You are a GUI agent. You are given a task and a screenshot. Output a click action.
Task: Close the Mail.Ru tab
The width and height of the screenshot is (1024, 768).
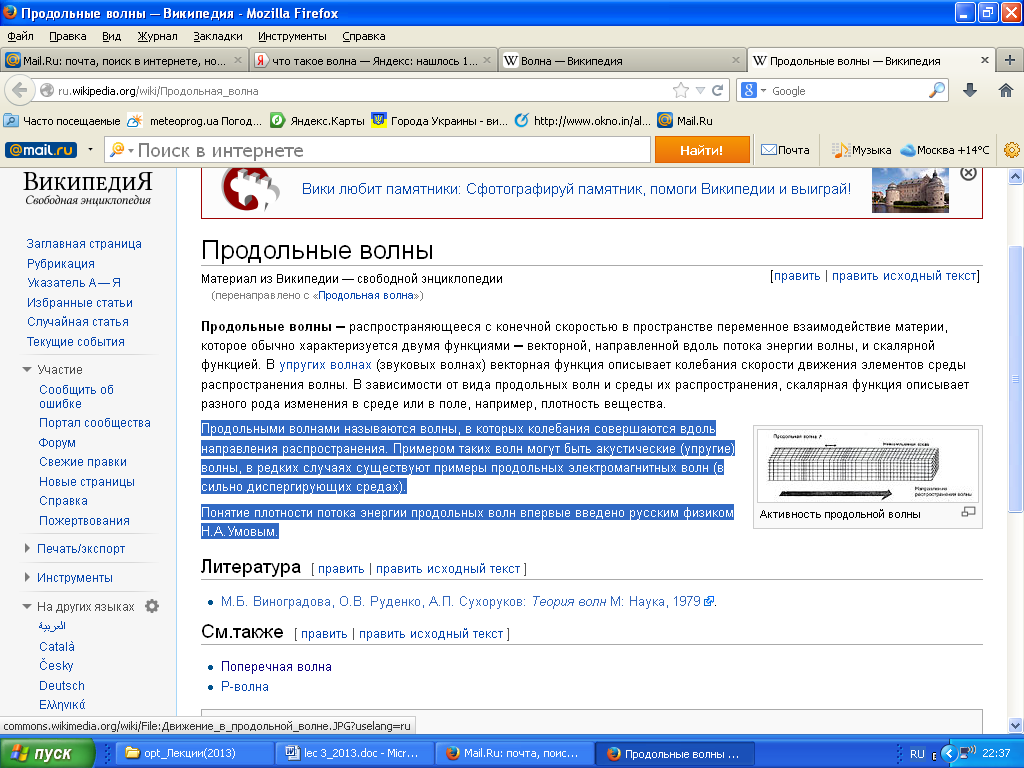(238, 60)
